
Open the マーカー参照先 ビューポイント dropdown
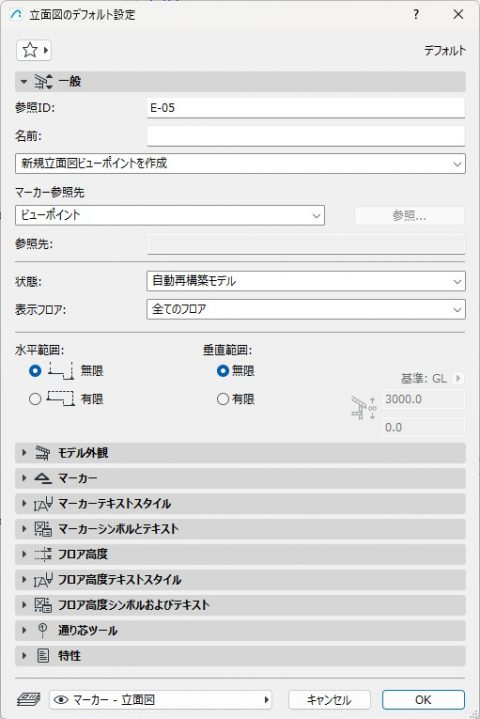[x=170, y=215]
